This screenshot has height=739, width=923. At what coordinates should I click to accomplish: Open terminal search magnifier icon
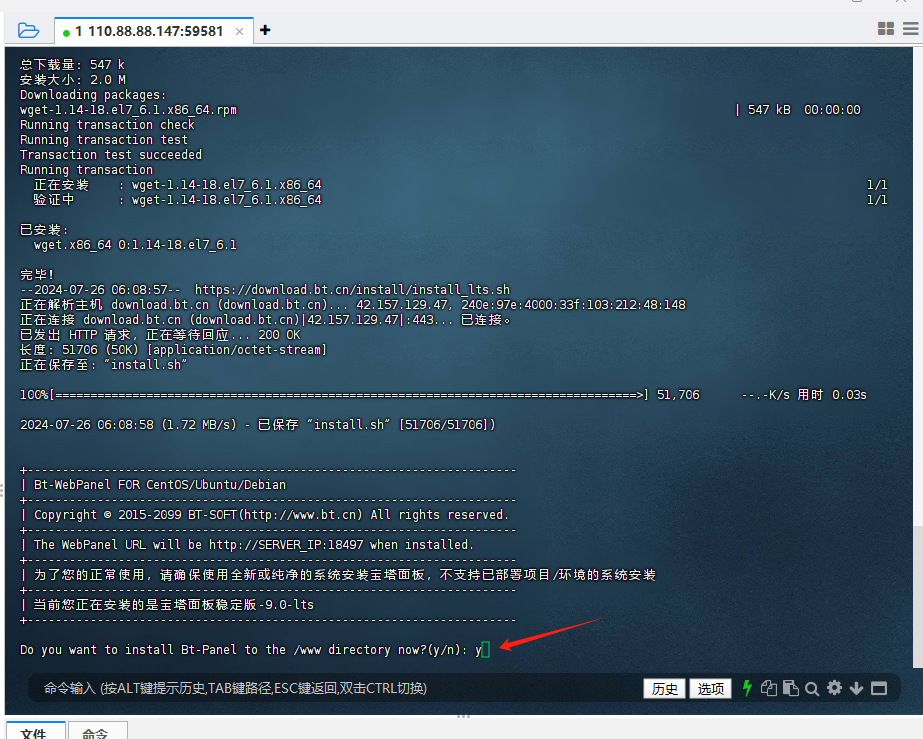[812, 688]
